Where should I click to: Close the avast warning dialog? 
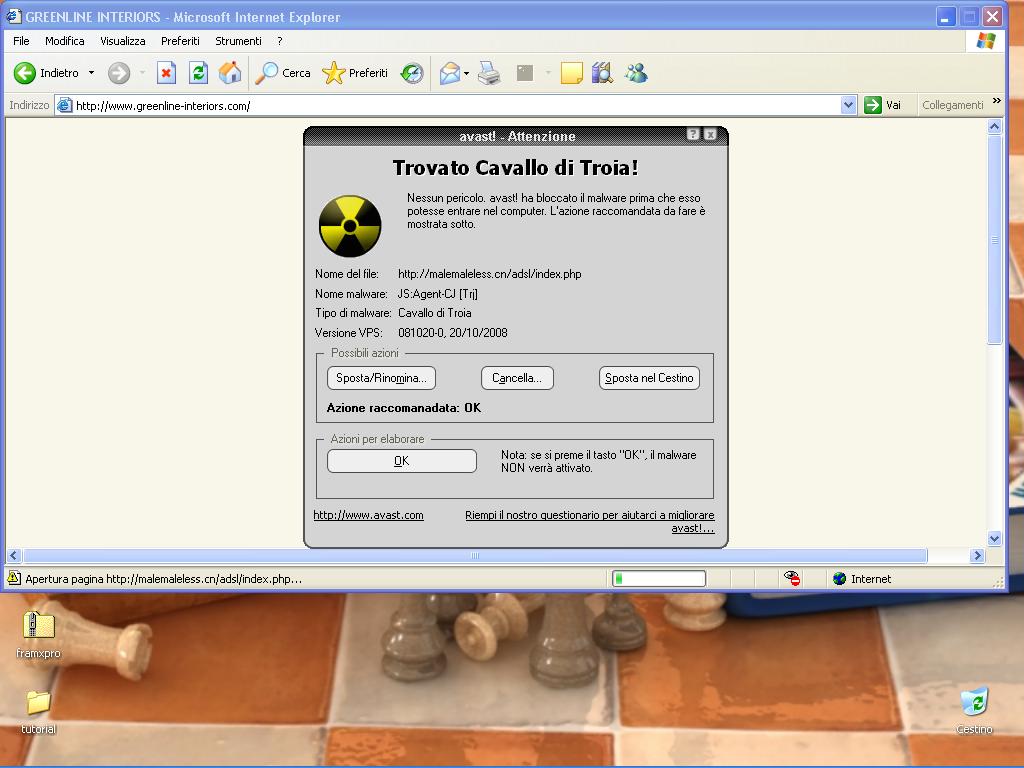coord(711,134)
